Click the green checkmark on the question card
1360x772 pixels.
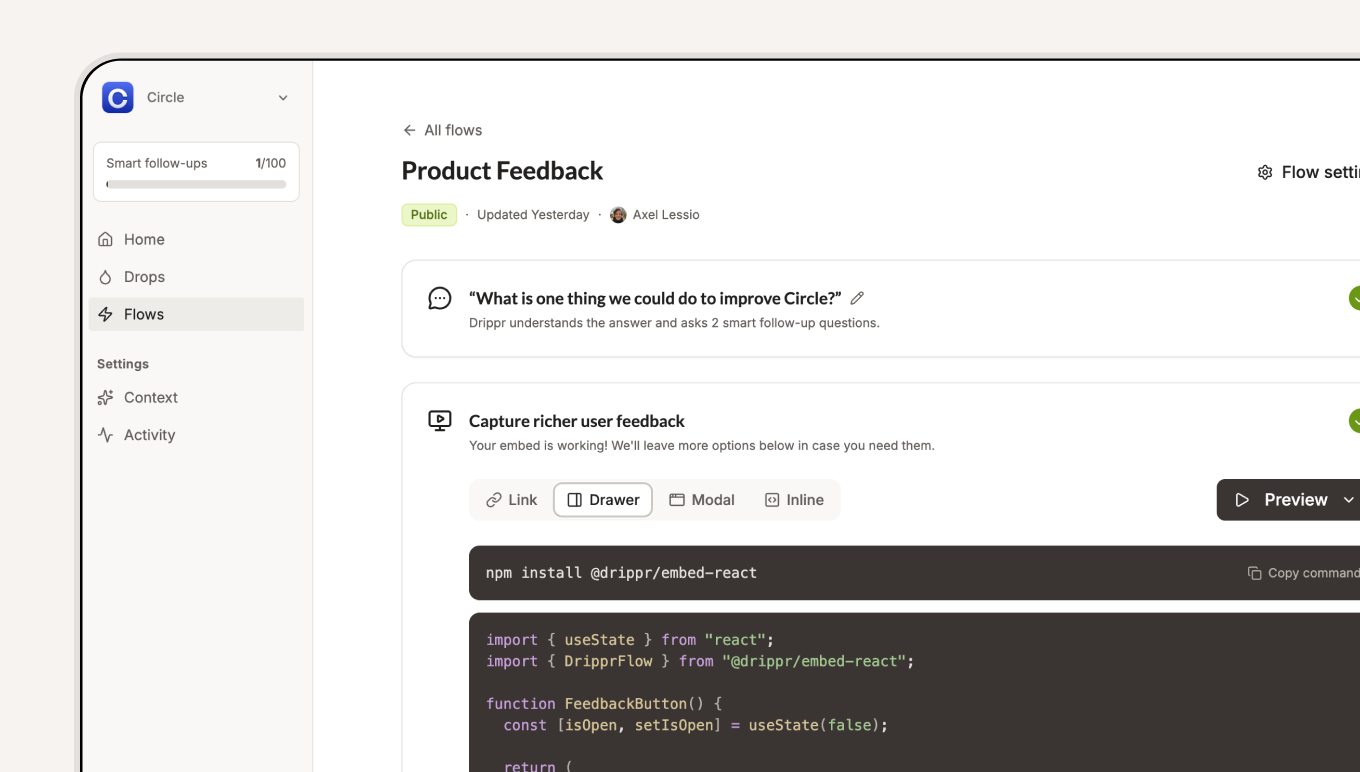coord(1355,298)
